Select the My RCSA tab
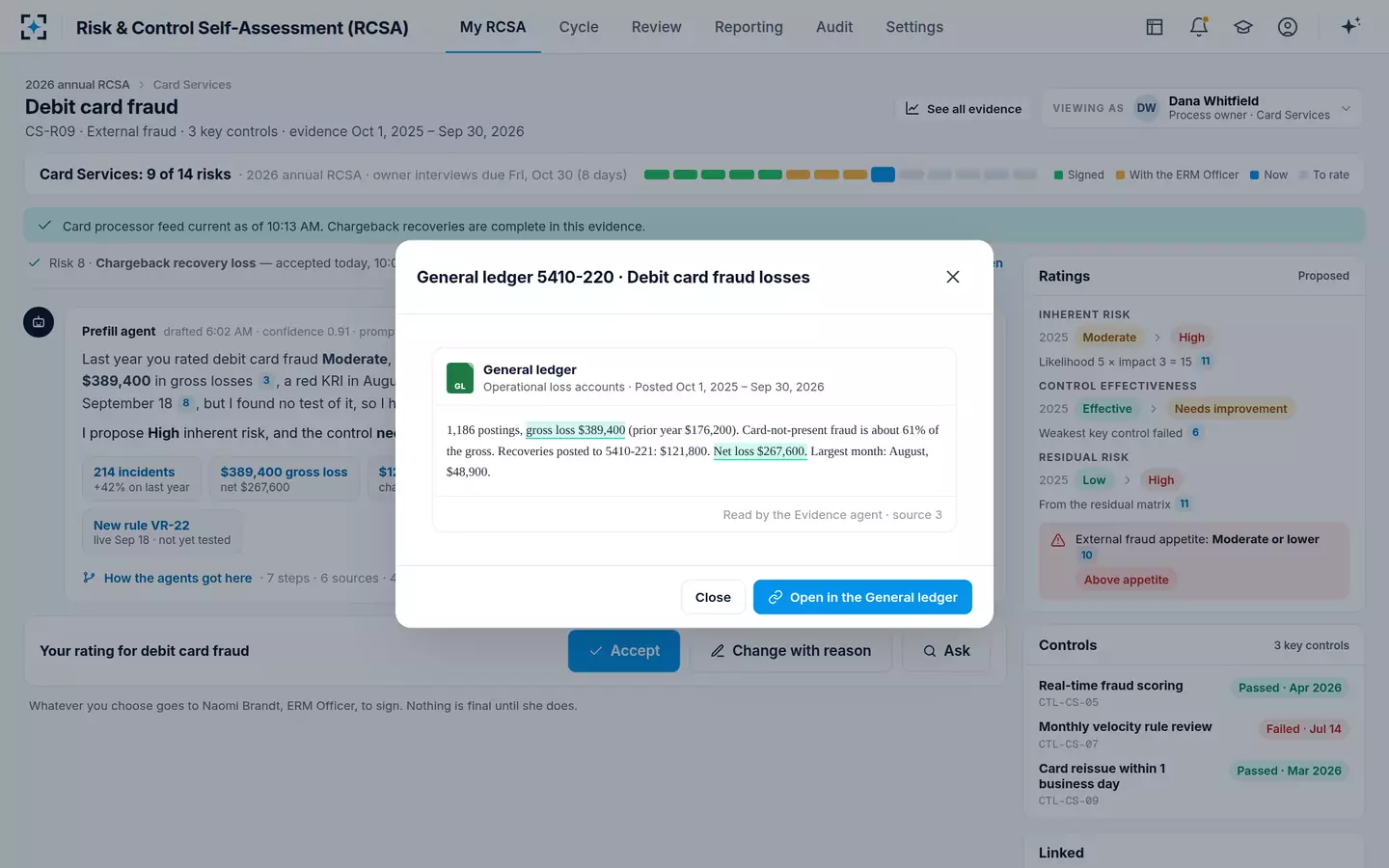Screen dimensions: 1389x868 click(x=493, y=27)
